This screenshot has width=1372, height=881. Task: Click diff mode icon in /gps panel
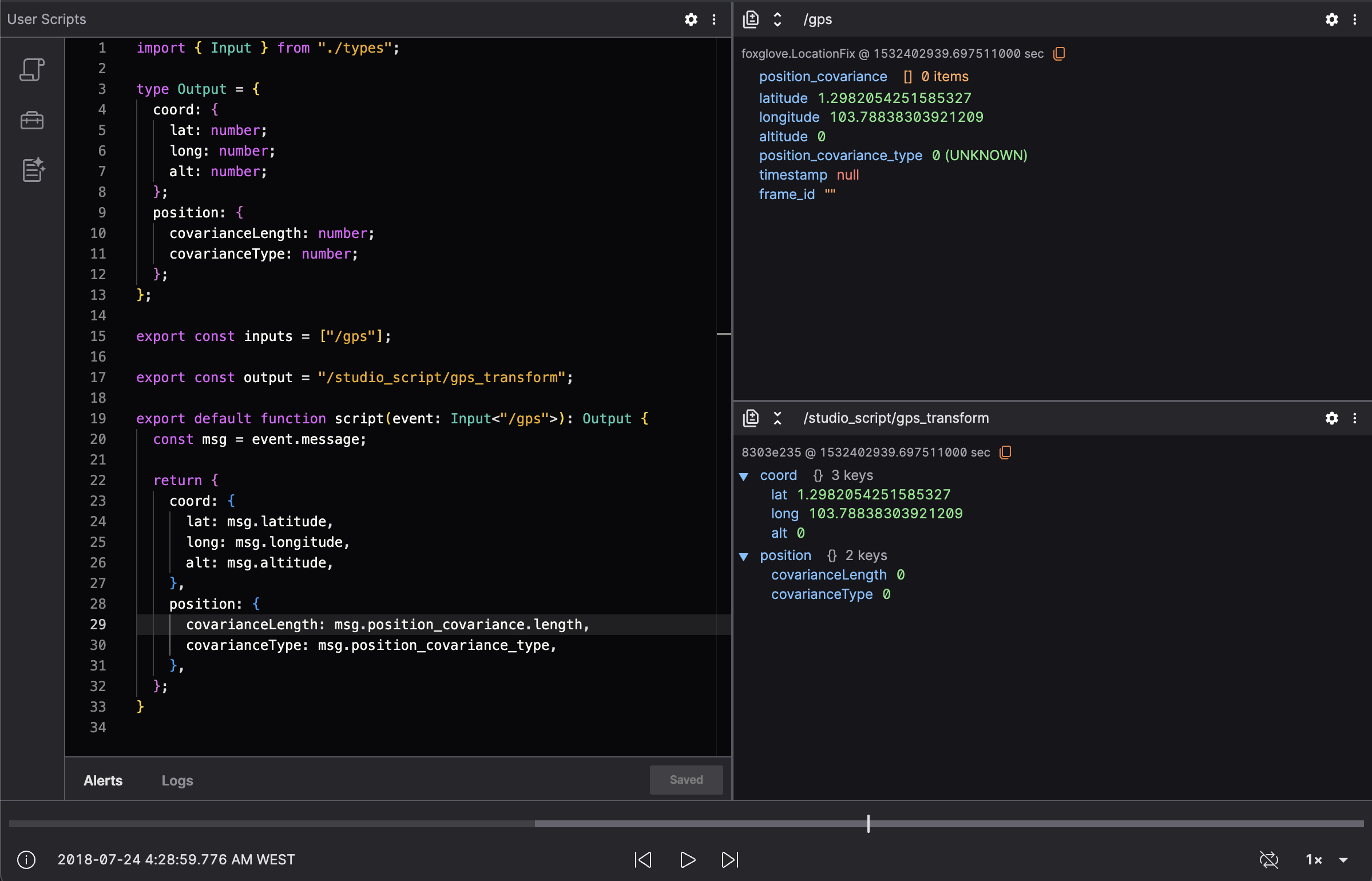pos(751,19)
